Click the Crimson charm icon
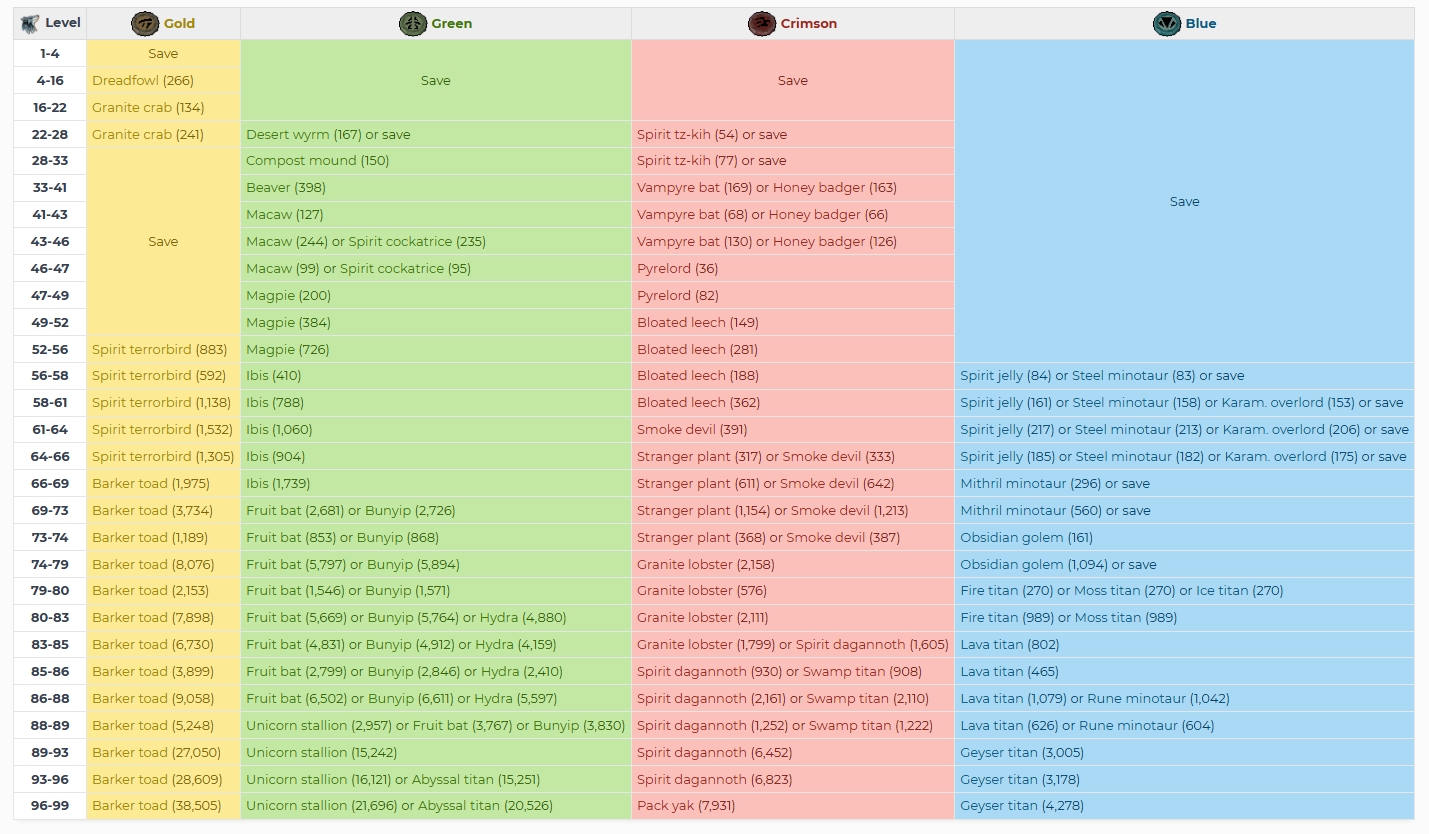Viewport: 1429px width, 834px height. click(x=762, y=23)
